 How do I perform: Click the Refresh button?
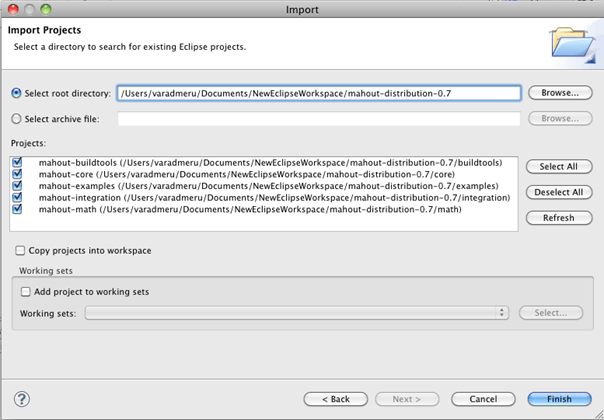tap(559, 218)
